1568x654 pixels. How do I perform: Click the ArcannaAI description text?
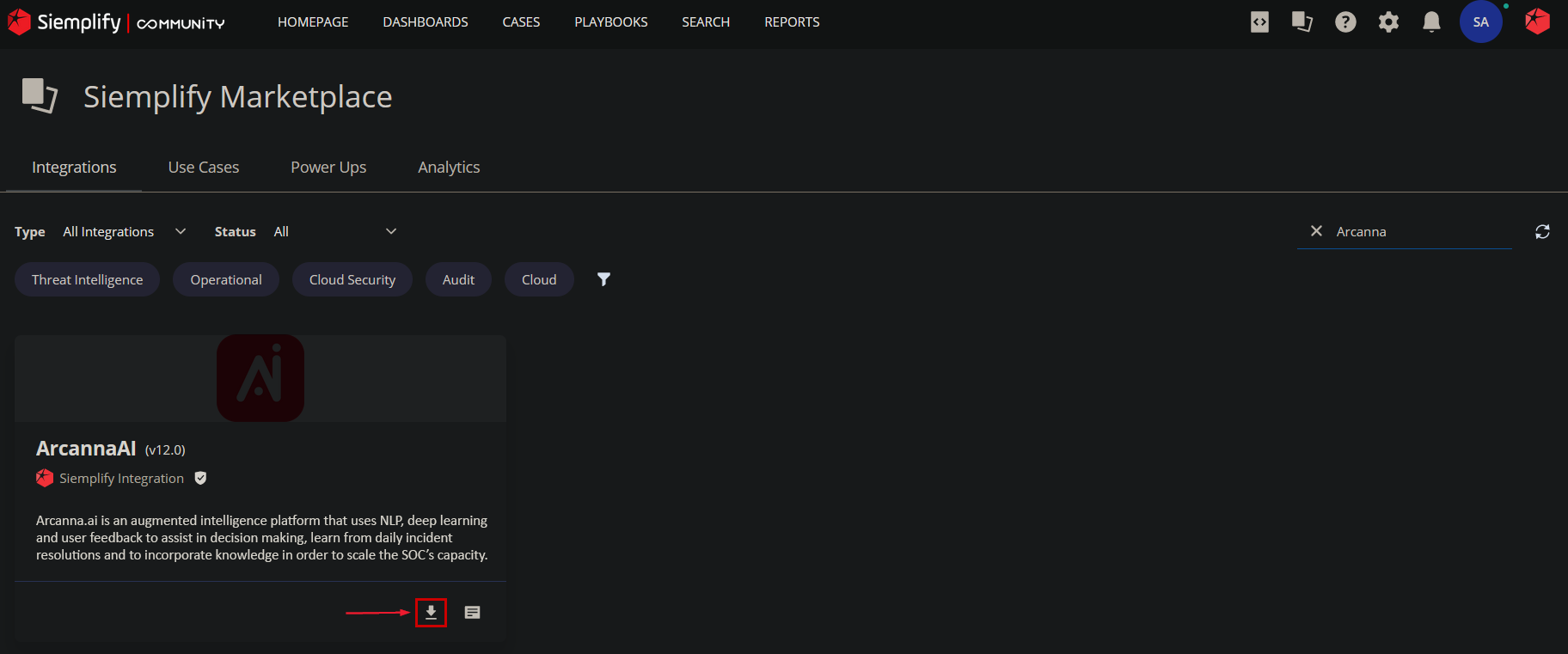point(261,538)
